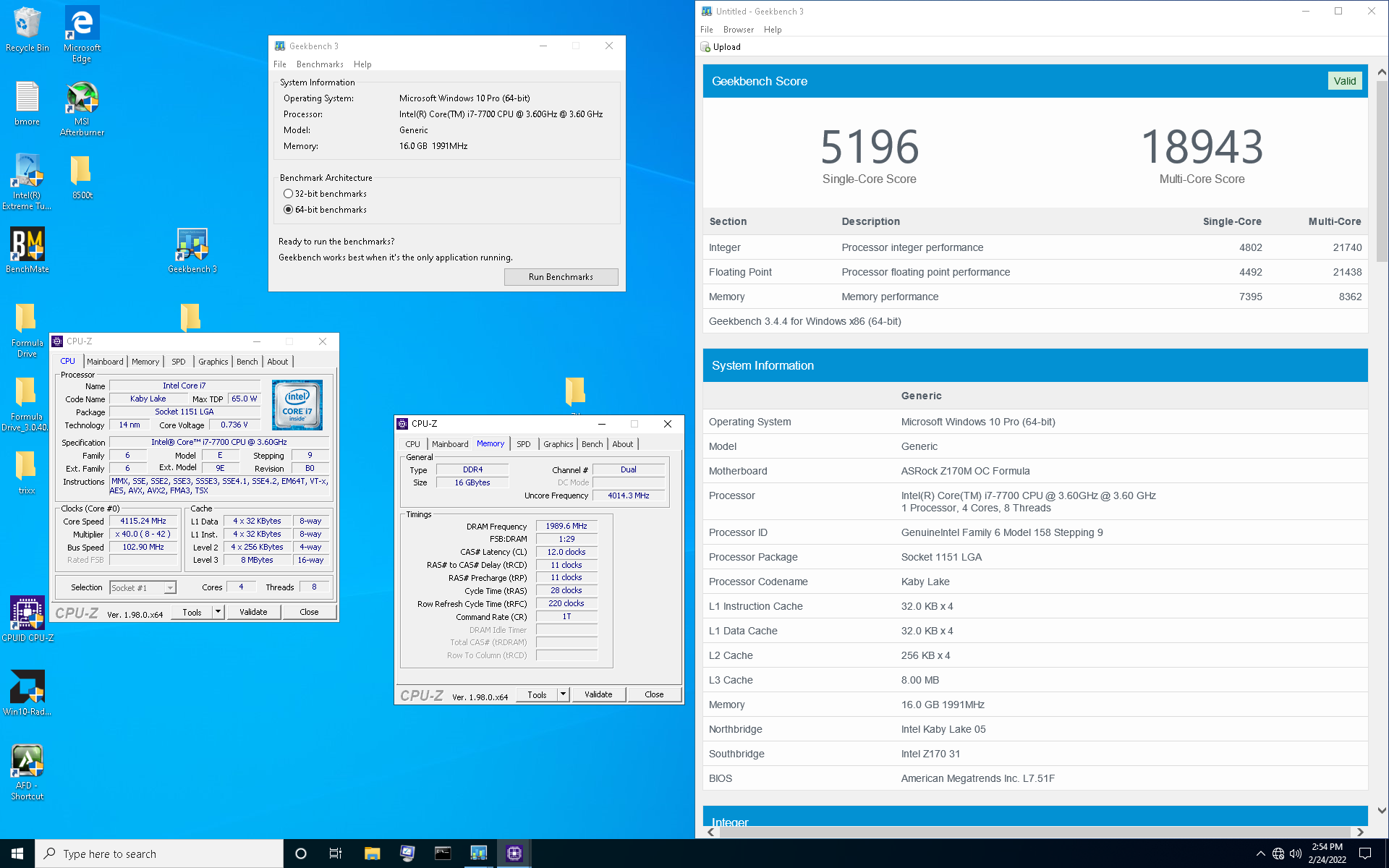The image size is (1389, 868).
Task: Open Task View on taskbar
Action: 336,854
